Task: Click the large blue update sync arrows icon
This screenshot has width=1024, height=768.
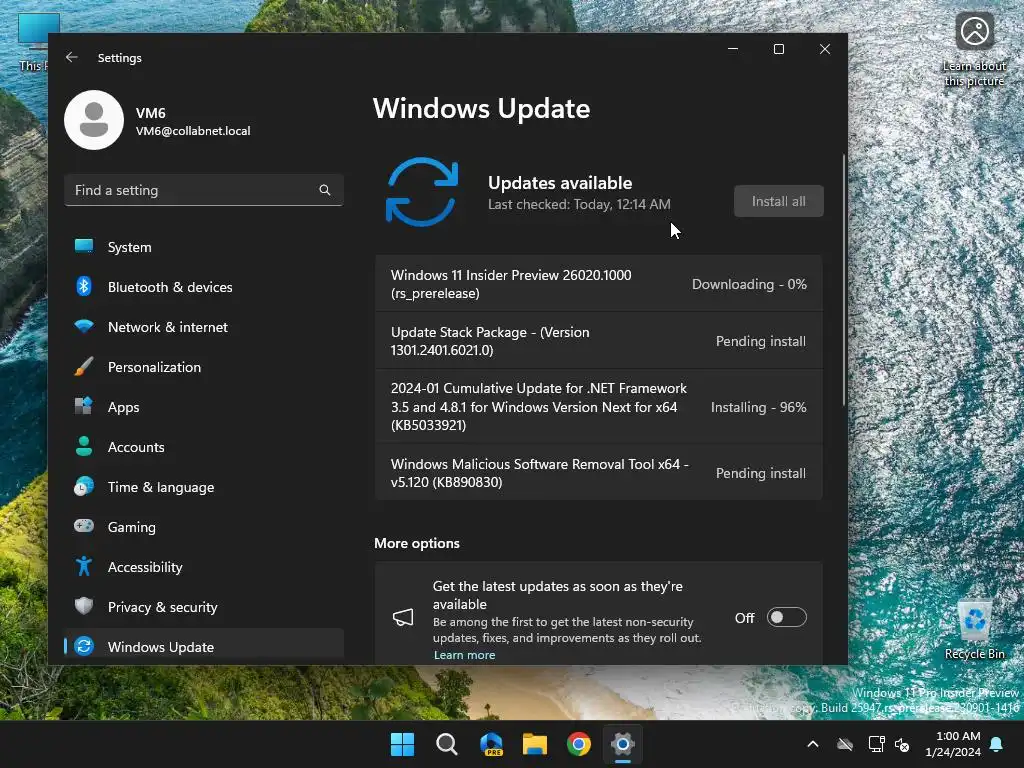Action: (x=422, y=192)
